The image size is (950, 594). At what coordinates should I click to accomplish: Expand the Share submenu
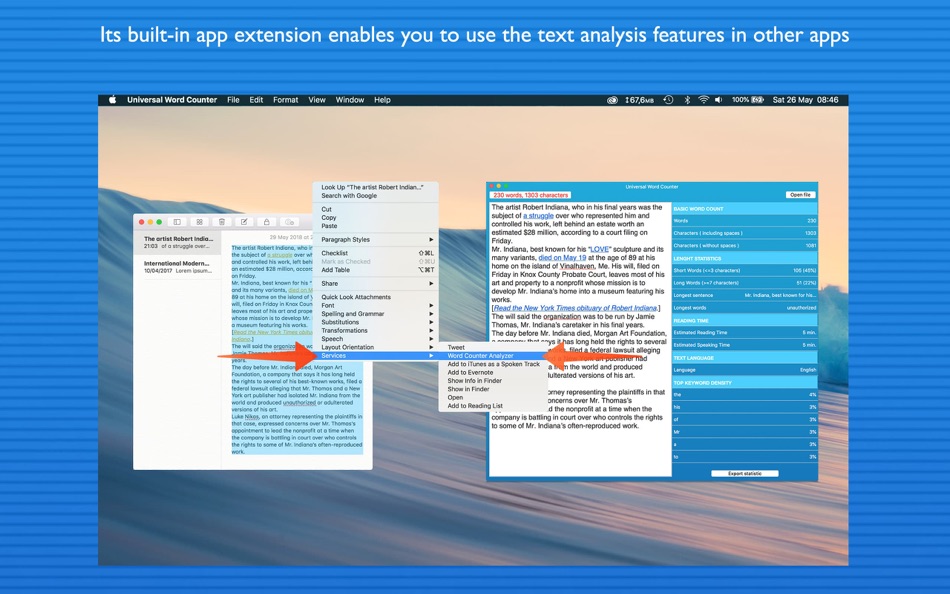[x=376, y=283]
